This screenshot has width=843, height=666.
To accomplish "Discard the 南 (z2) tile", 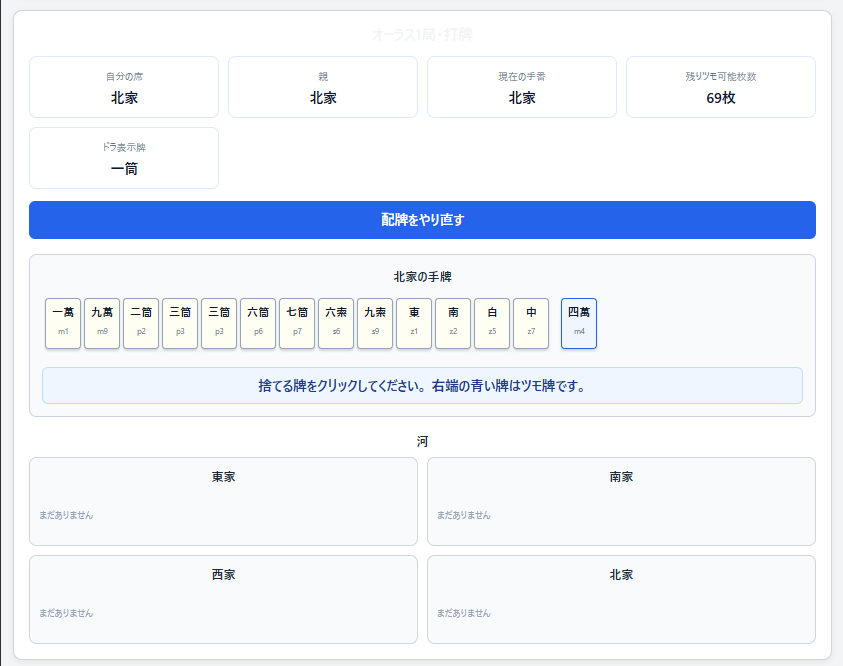I will point(453,324).
